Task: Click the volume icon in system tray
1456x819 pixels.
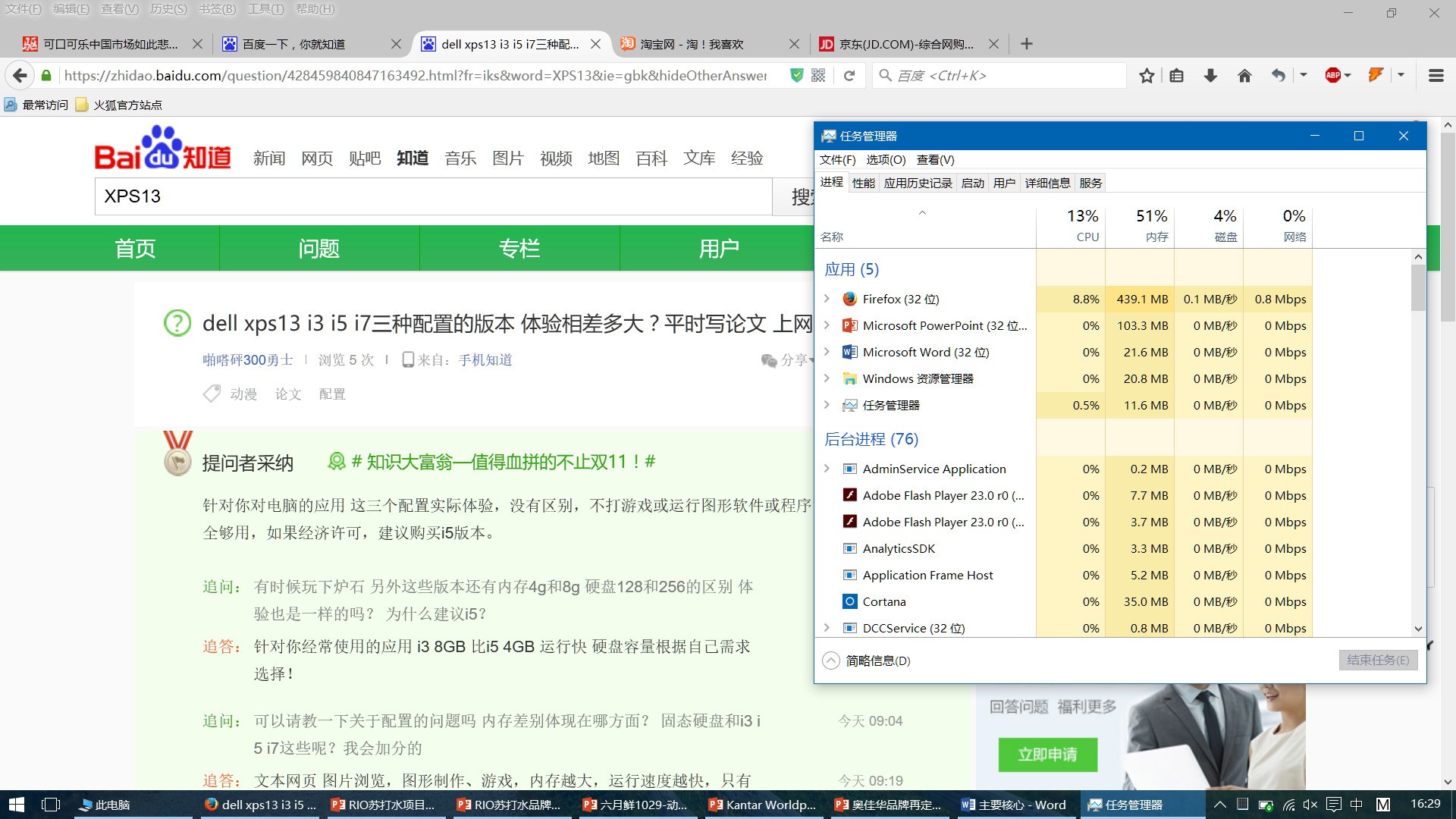Action: (x=1310, y=805)
